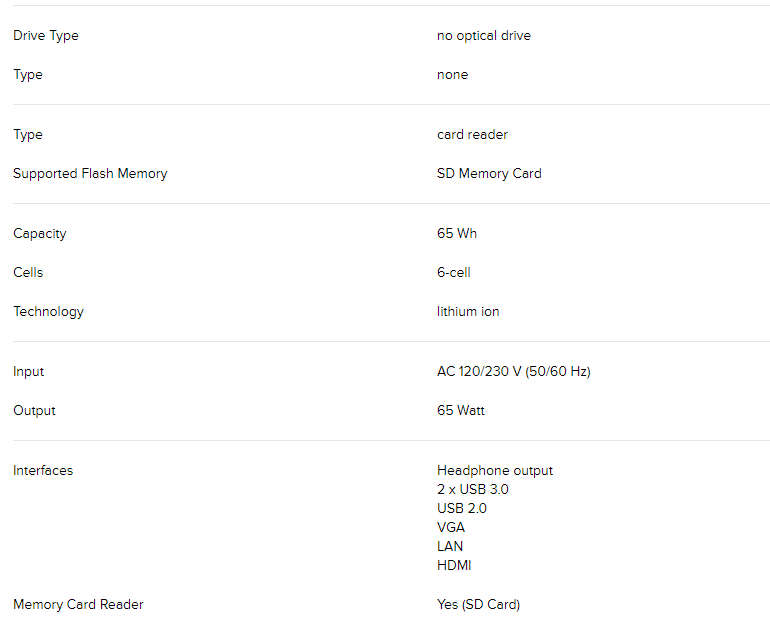Select the 'lithium ion' value
The width and height of the screenshot is (770, 630).
(468, 312)
